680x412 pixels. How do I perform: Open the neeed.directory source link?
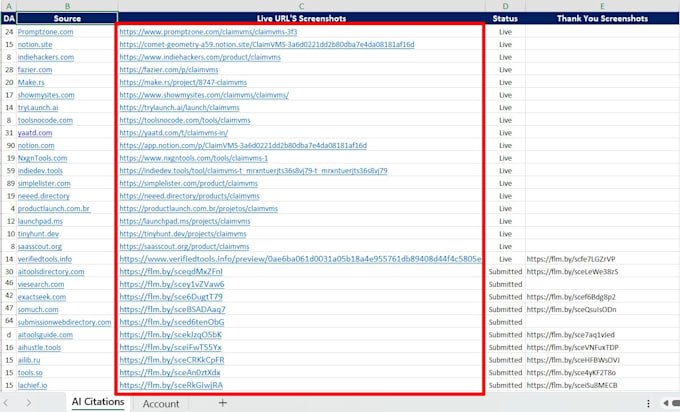(43, 196)
